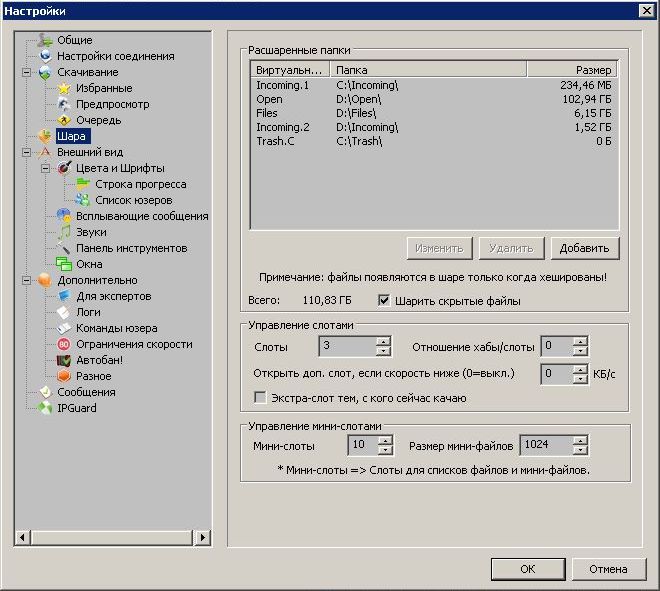Viewport: 660px width, 591px height.
Task: Click the Слоты value field
Action: 347,346
